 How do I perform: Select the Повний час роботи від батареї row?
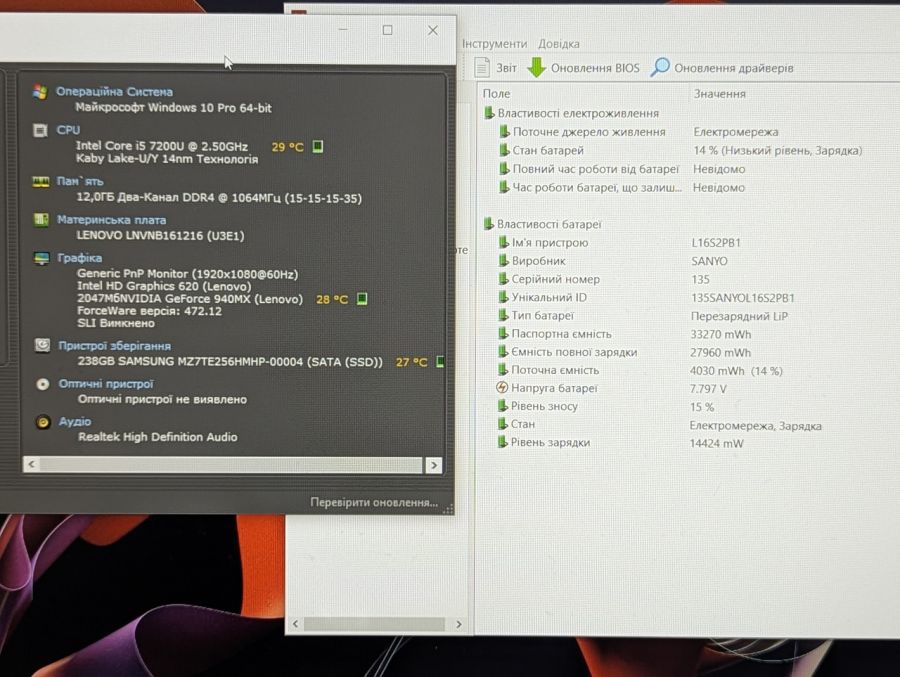[622, 169]
